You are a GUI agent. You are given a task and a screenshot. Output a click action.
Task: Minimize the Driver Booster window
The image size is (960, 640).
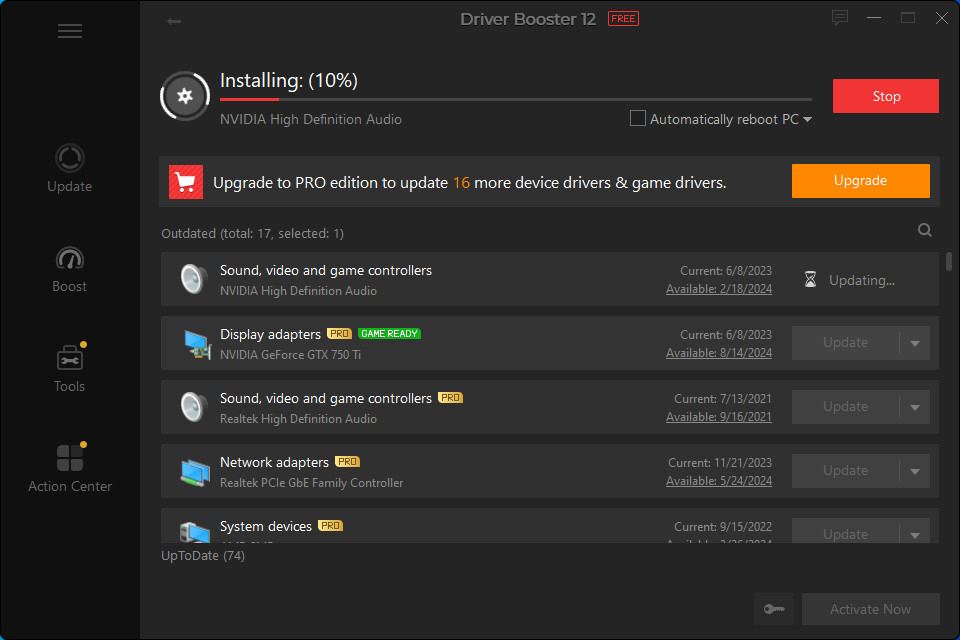(x=874, y=18)
